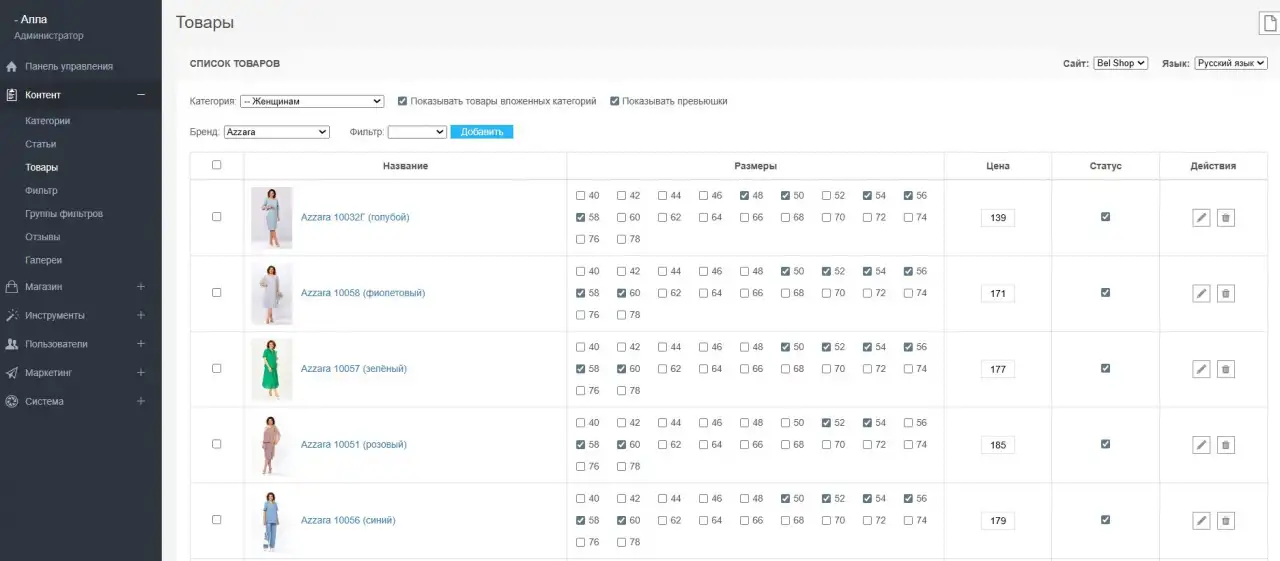Click the blue Добавить button

pyautogui.click(x=482, y=132)
